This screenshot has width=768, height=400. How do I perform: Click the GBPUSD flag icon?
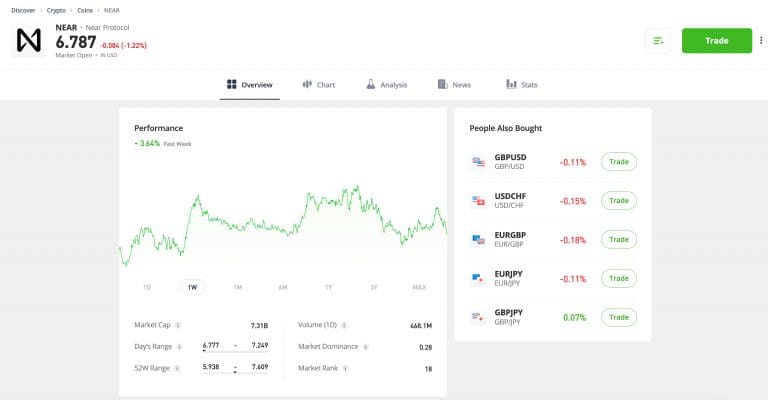pos(479,162)
